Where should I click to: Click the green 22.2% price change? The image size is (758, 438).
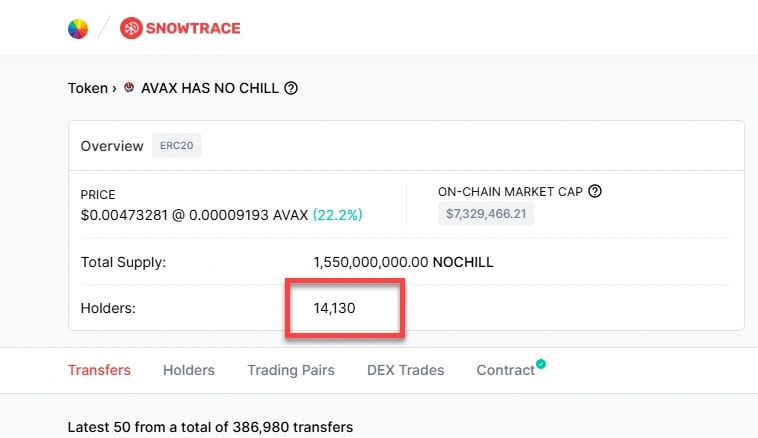click(337, 214)
